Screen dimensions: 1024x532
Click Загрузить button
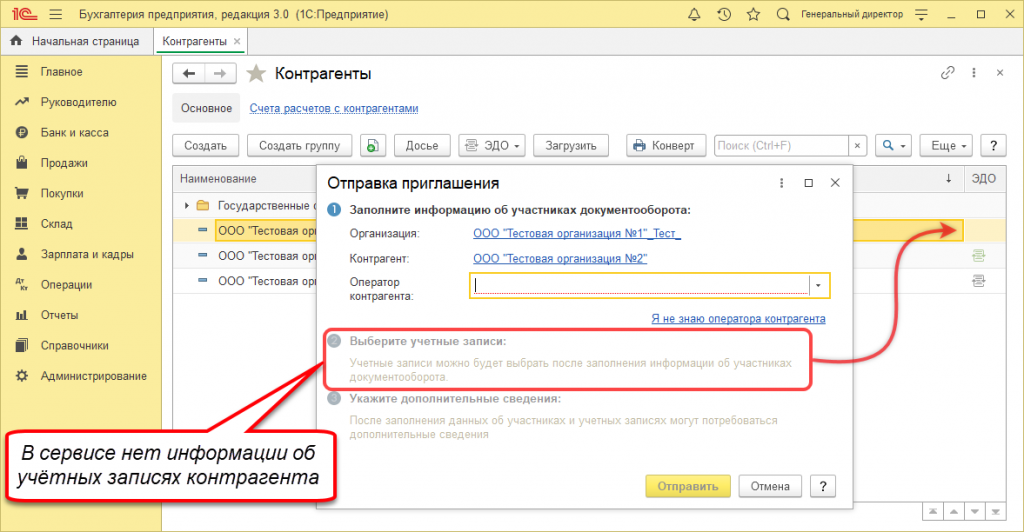pos(571,146)
